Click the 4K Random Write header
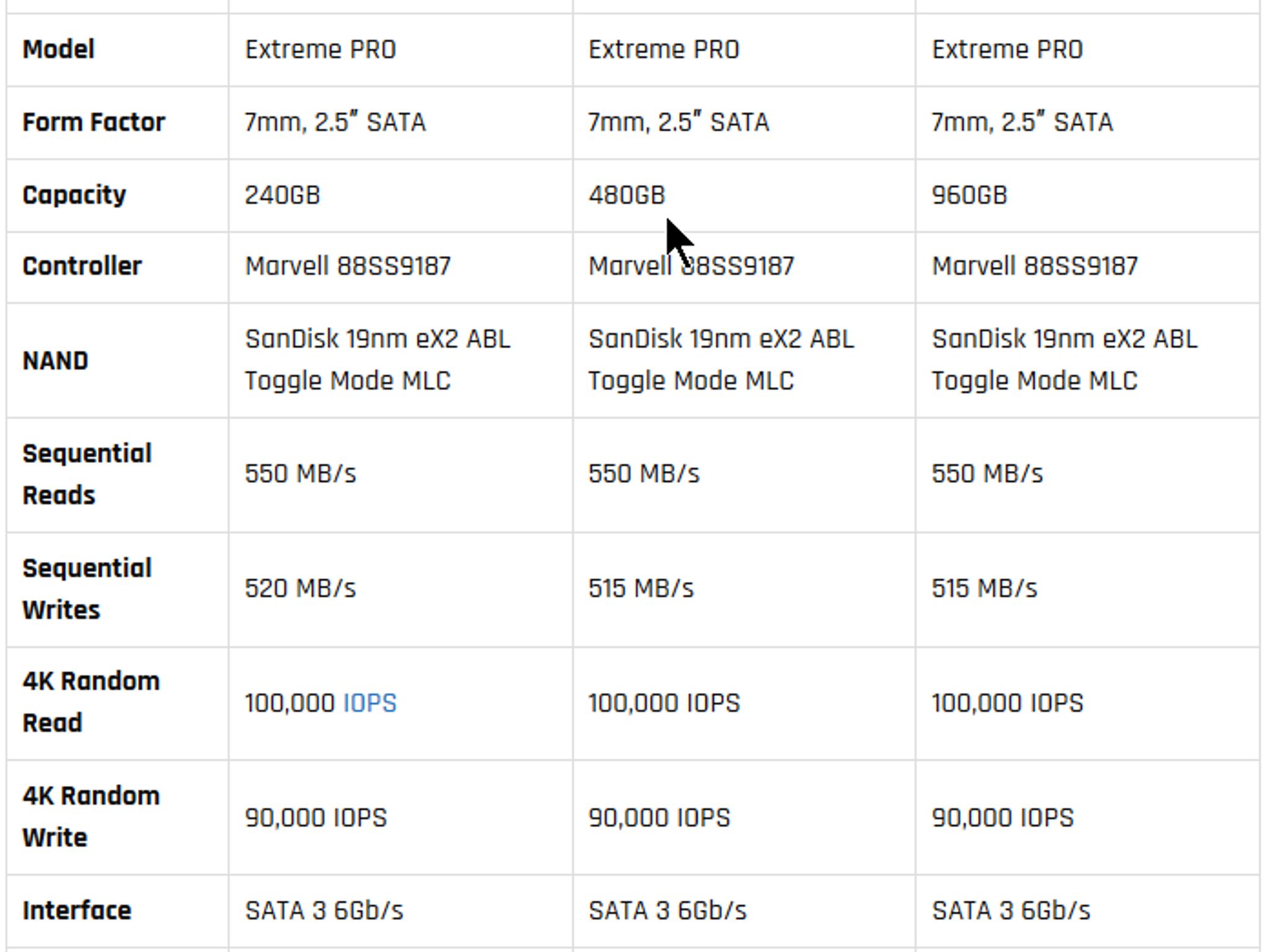This screenshot has width=1270, height=952. (91, 817)
